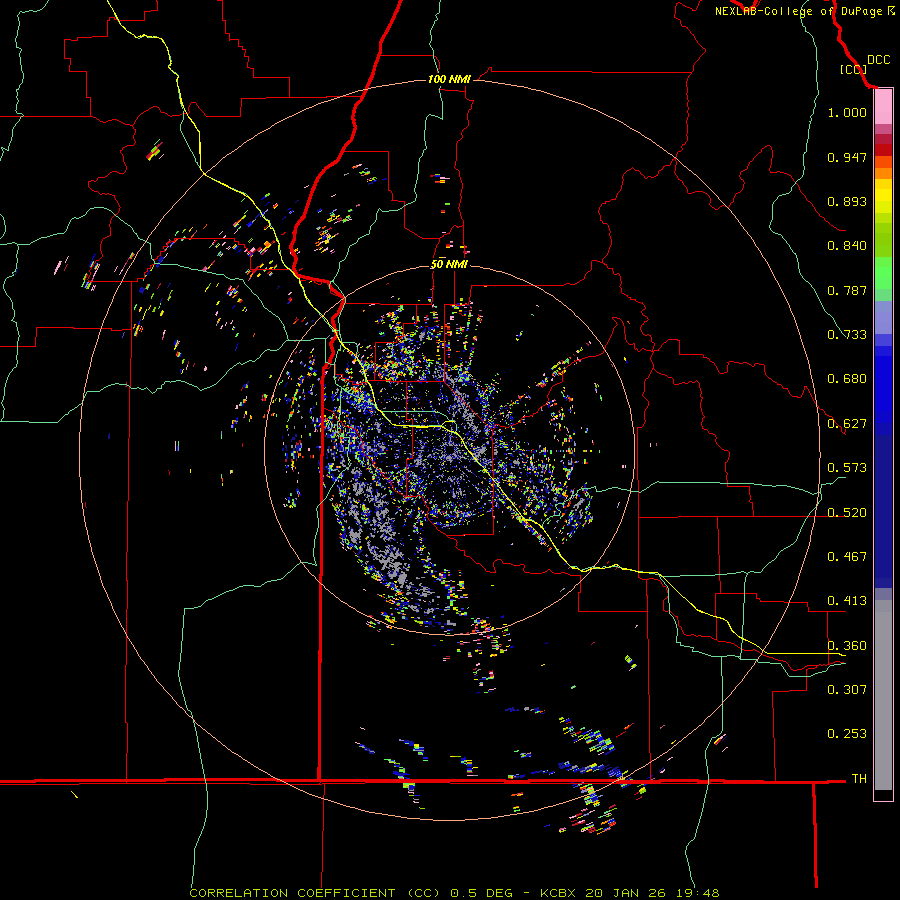900x900 pixels.
Task: Pick the red band near 0.947 on the scale
Action: (x=883, y=150)
